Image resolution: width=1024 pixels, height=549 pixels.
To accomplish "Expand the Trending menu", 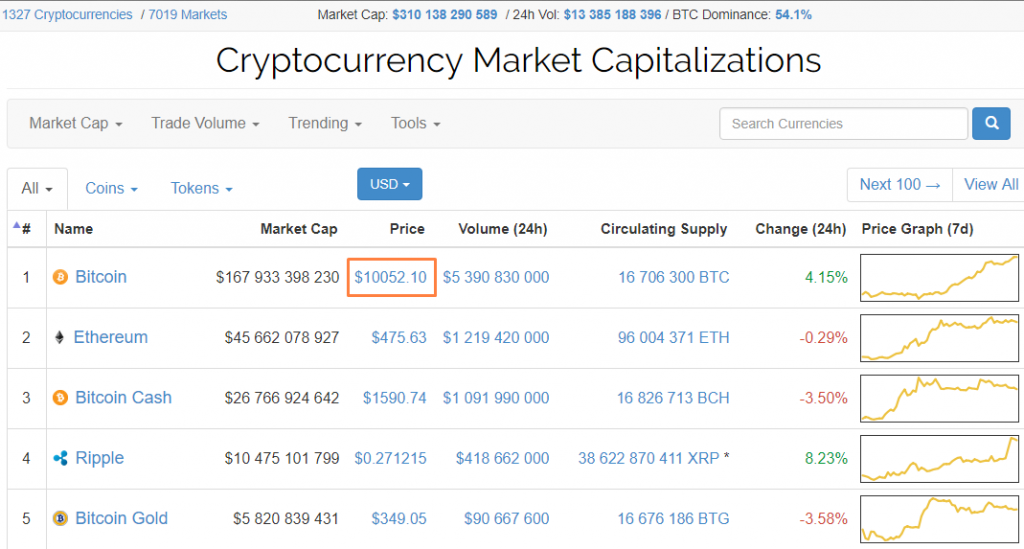I will pos(325,124).
